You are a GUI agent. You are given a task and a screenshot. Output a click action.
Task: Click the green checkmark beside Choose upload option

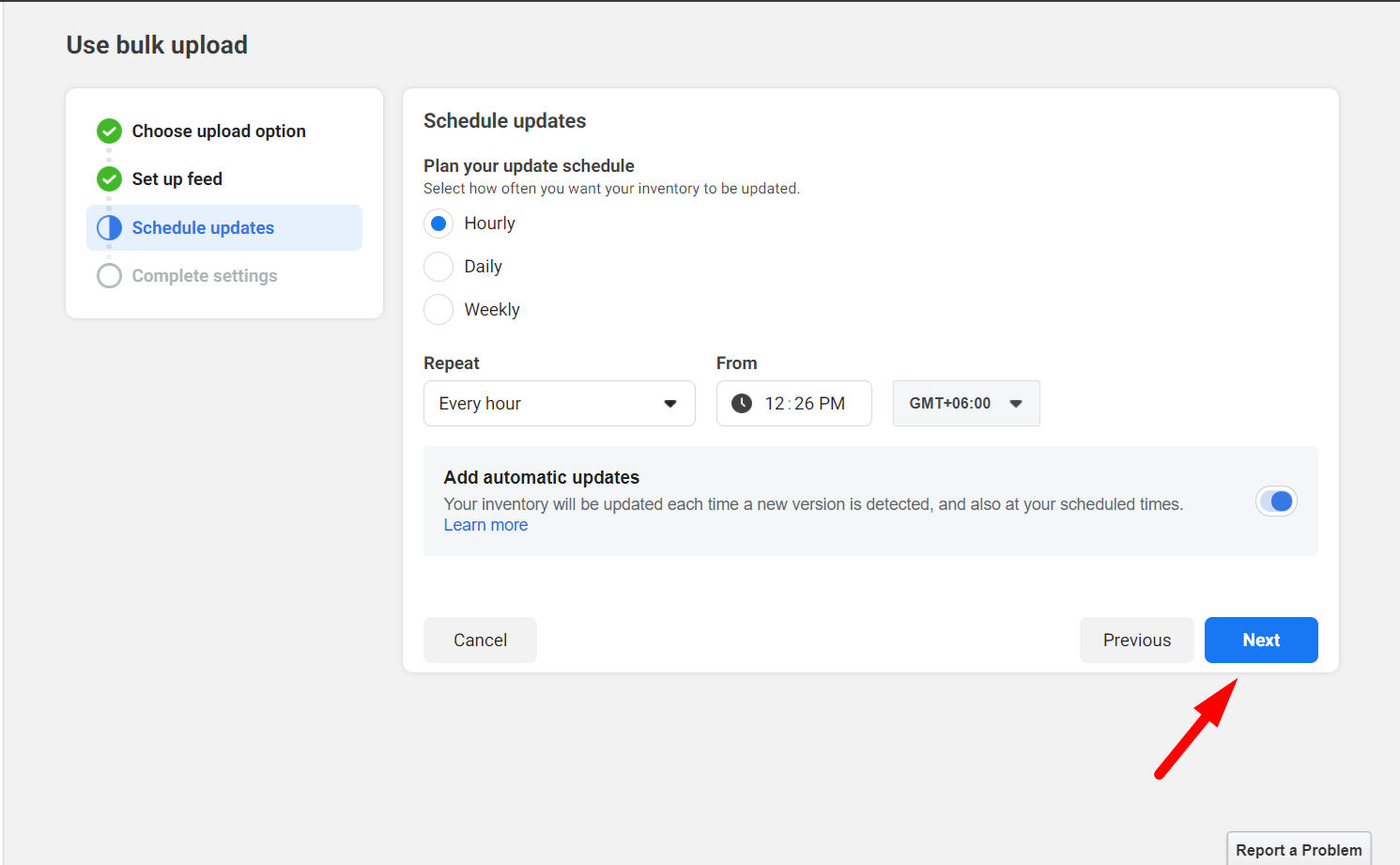pyautogui.click(x=109, y=131)
